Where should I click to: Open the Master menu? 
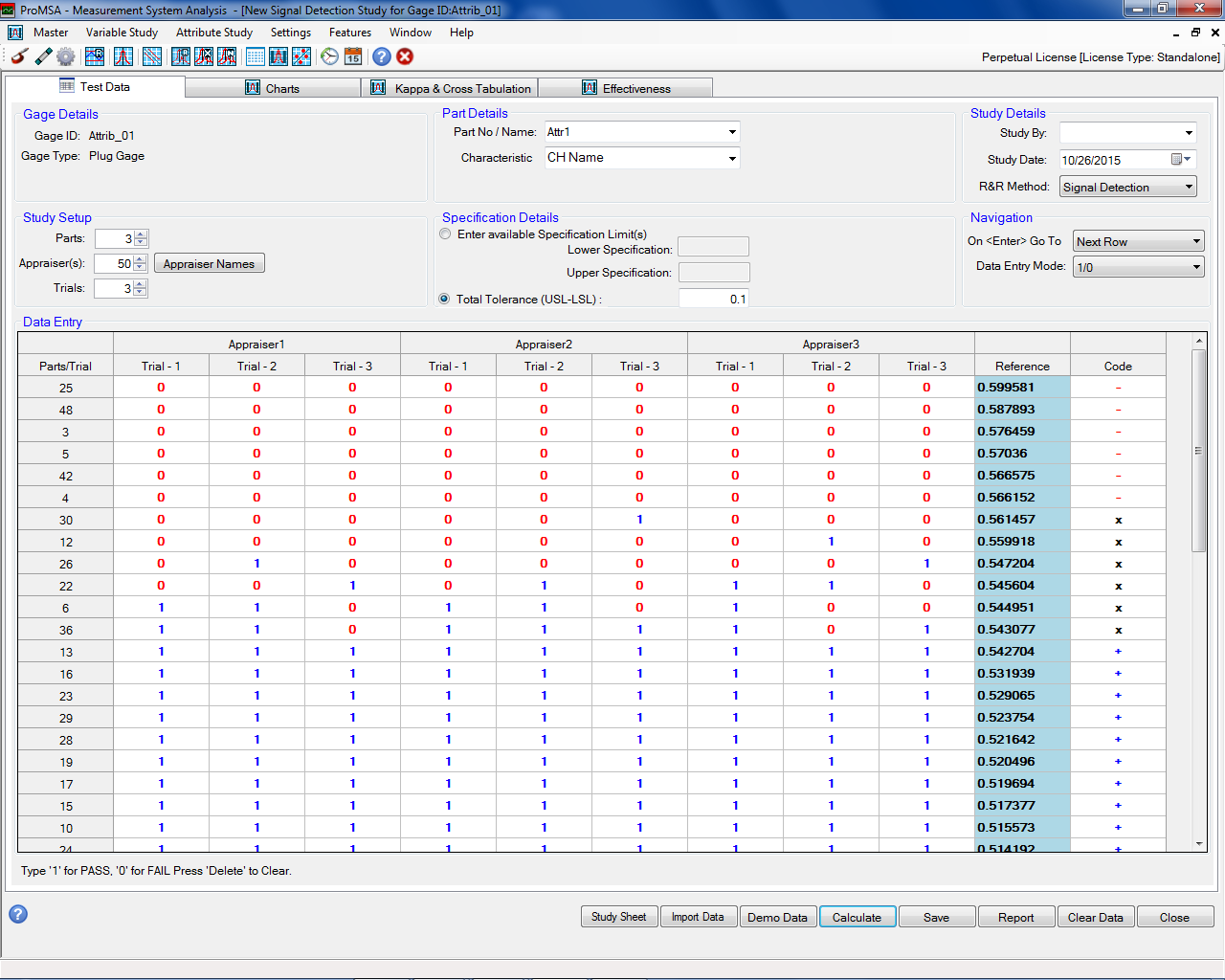pos(51,33)
